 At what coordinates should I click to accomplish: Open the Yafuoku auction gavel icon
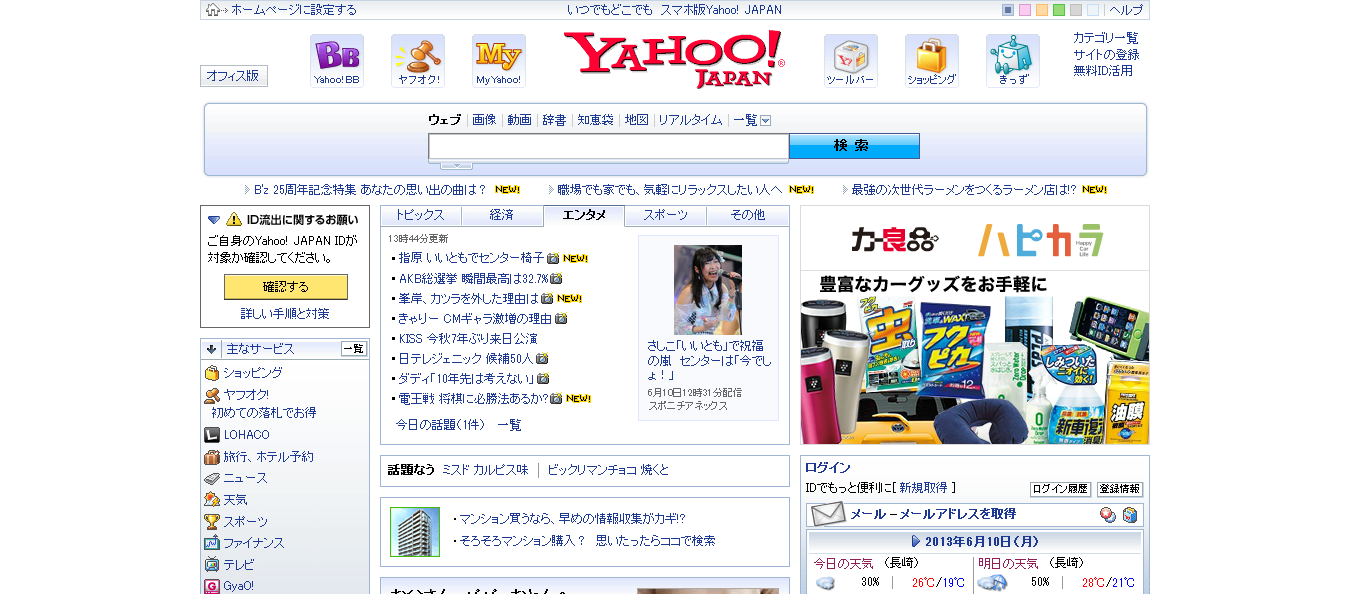tap(418, 60)
